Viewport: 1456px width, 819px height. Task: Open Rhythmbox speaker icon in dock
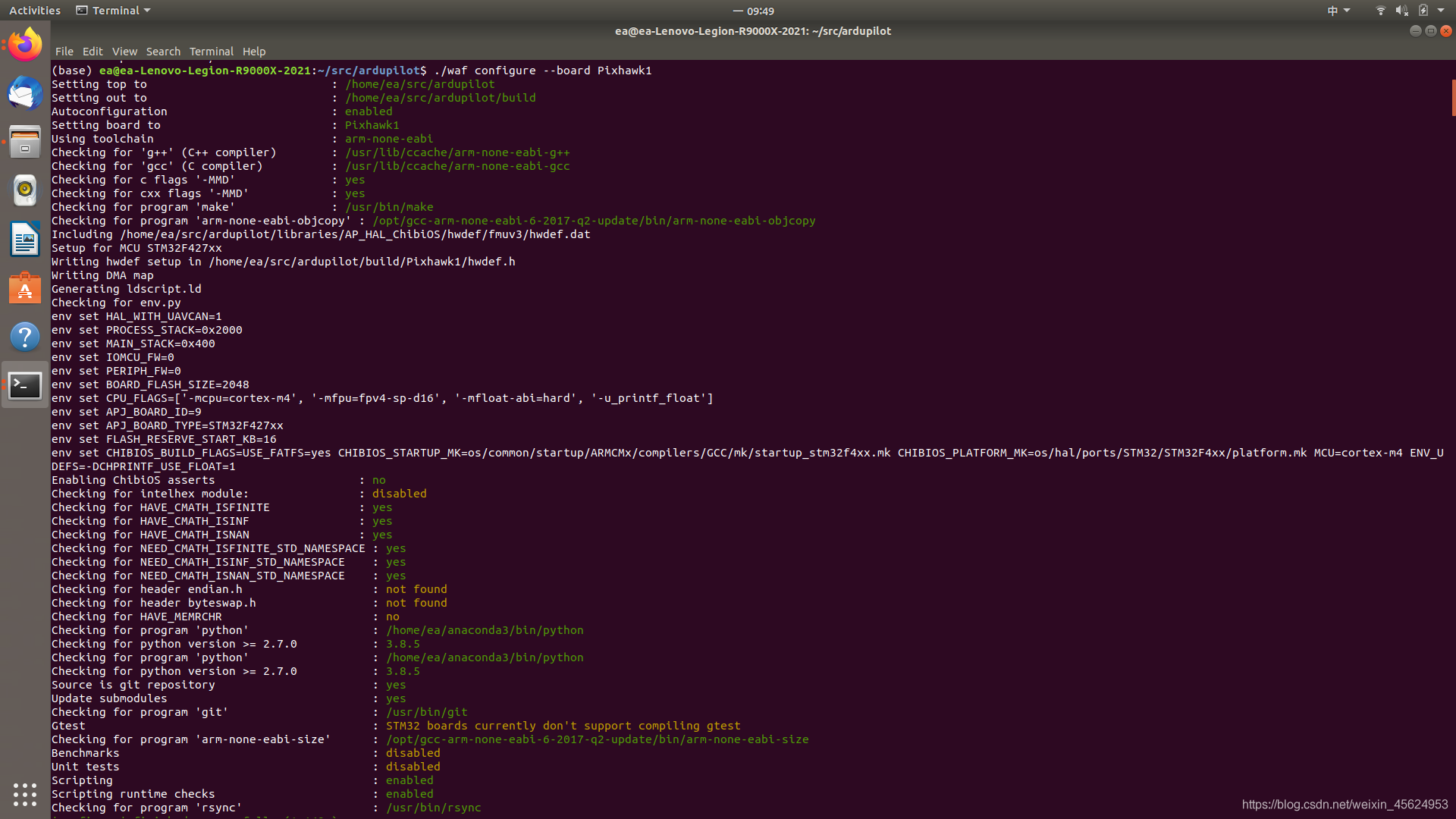[25, 190]
